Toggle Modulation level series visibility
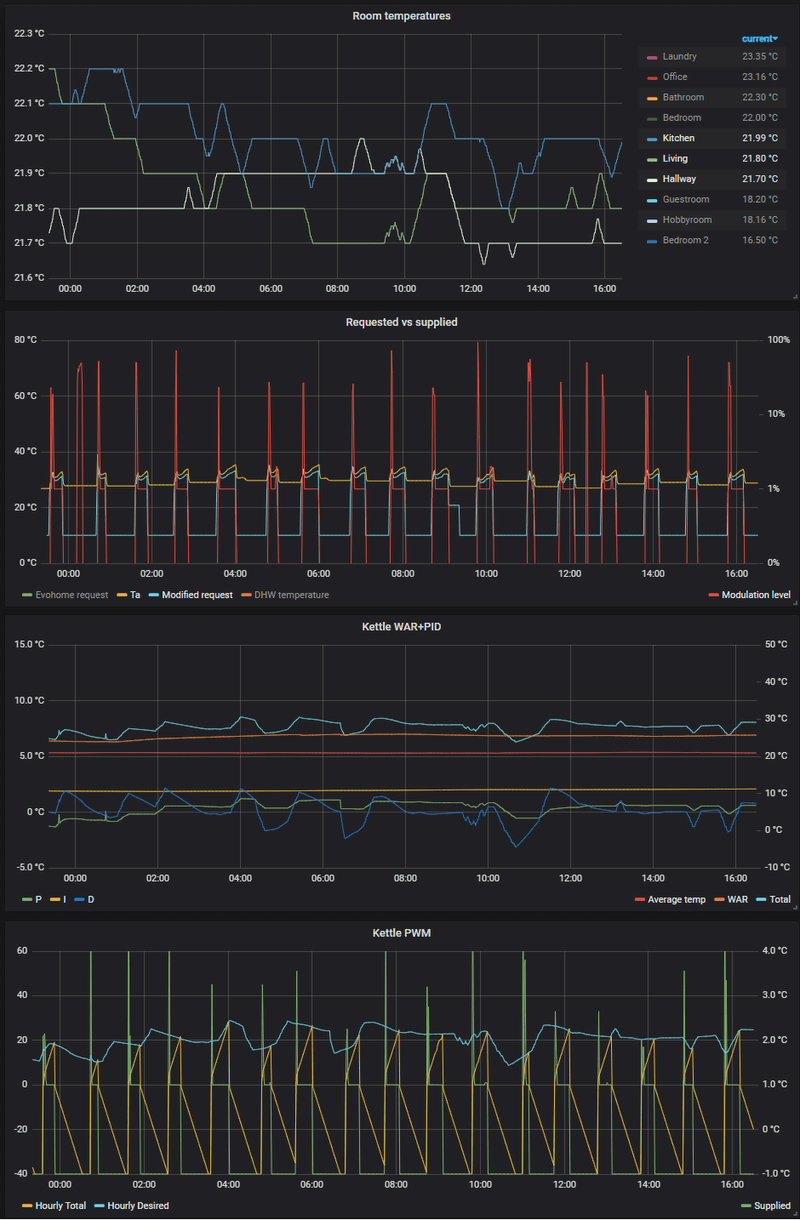The width and height of the screenshot is (800, 1220). pyautogui.click(x=756, y=595)
